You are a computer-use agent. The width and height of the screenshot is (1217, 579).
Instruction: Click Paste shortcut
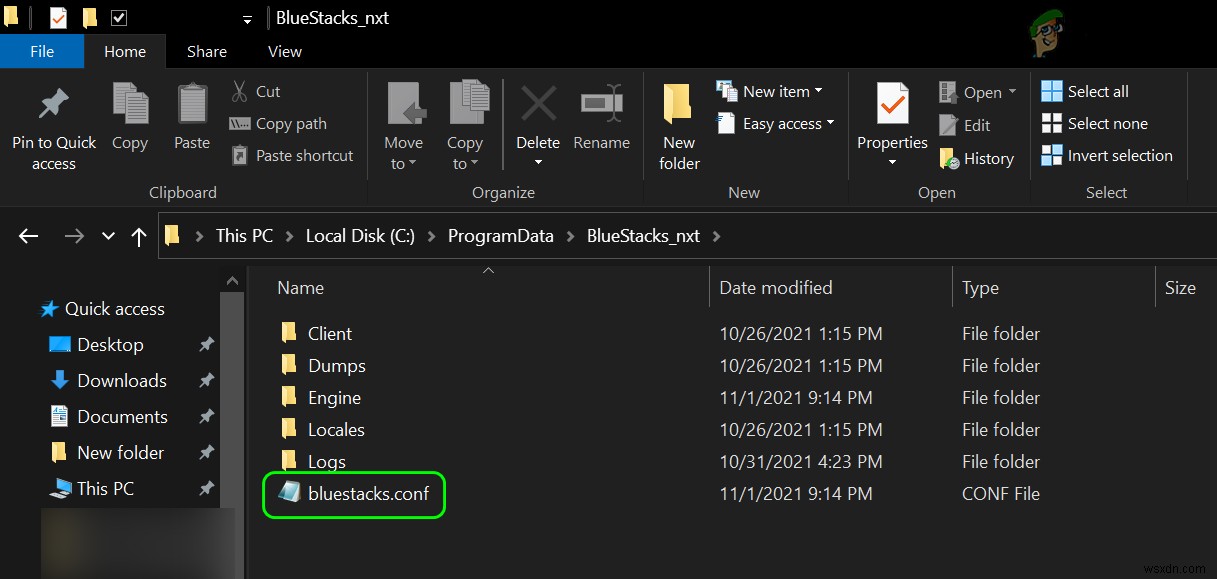click(x=291, y=155)
